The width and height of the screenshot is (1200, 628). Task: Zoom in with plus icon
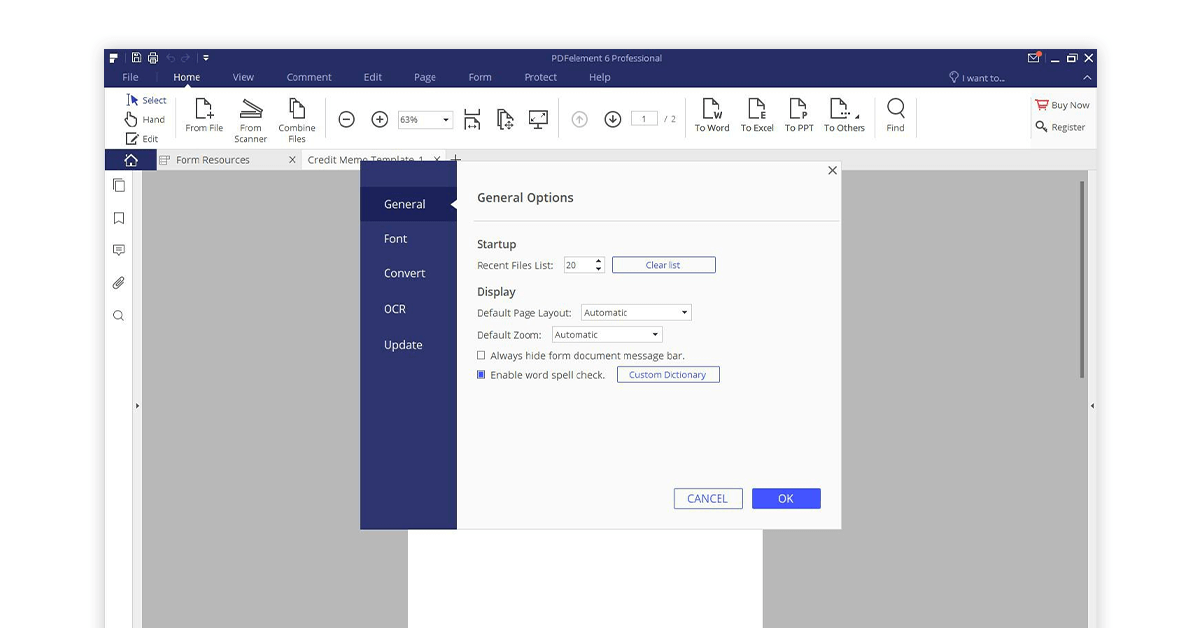[380, 119]
